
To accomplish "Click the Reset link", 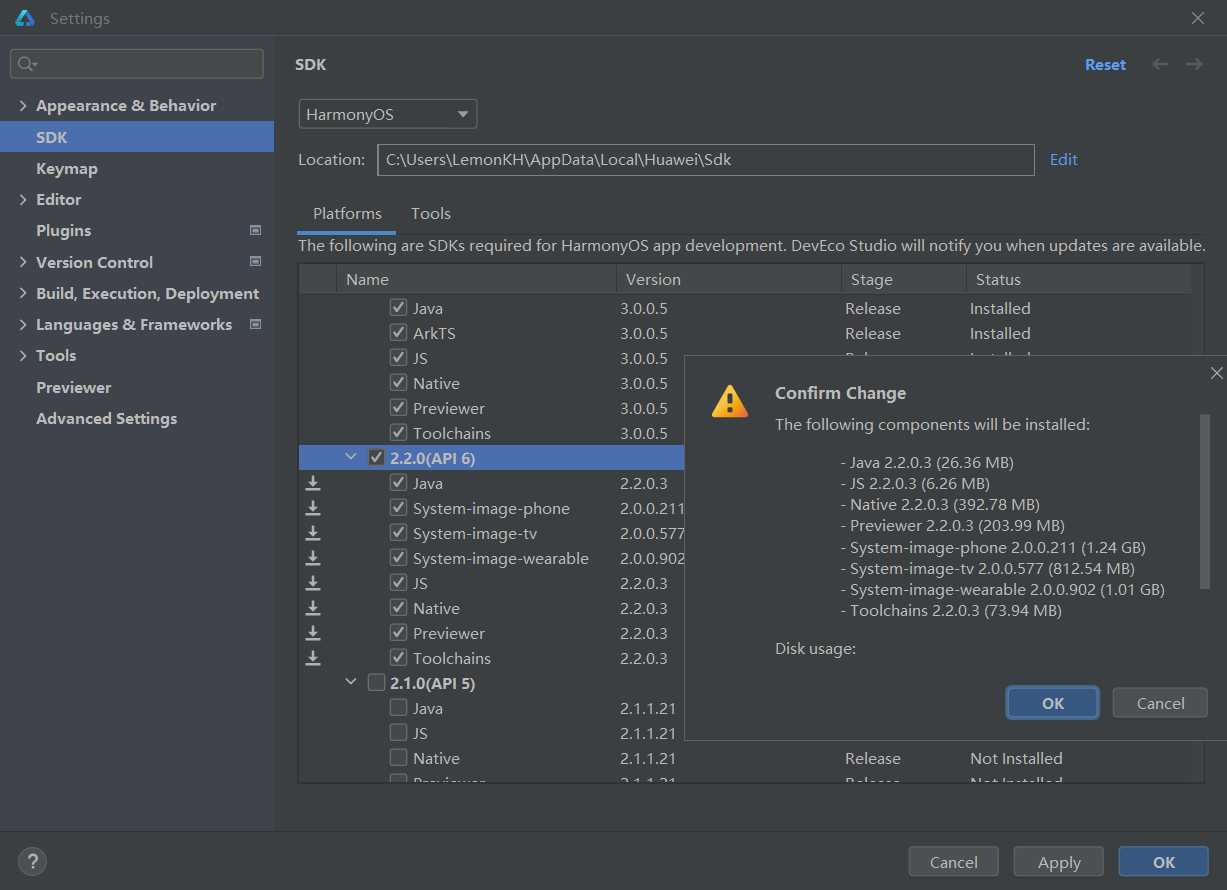I will click(1106, 65).
